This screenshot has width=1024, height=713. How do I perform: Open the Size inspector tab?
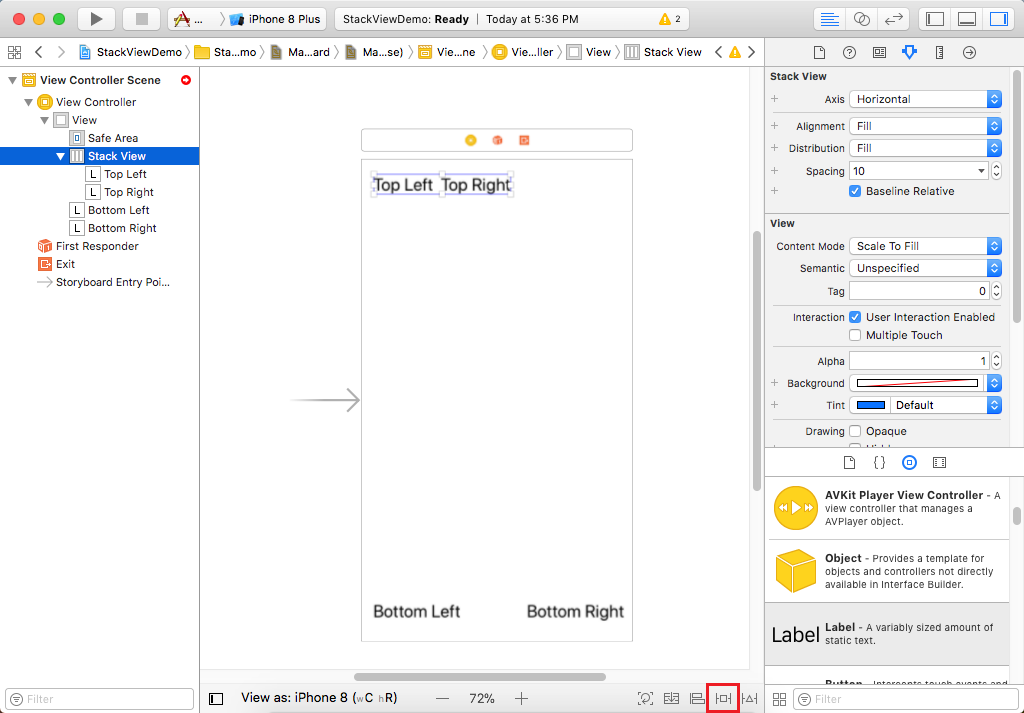(939, 52)
